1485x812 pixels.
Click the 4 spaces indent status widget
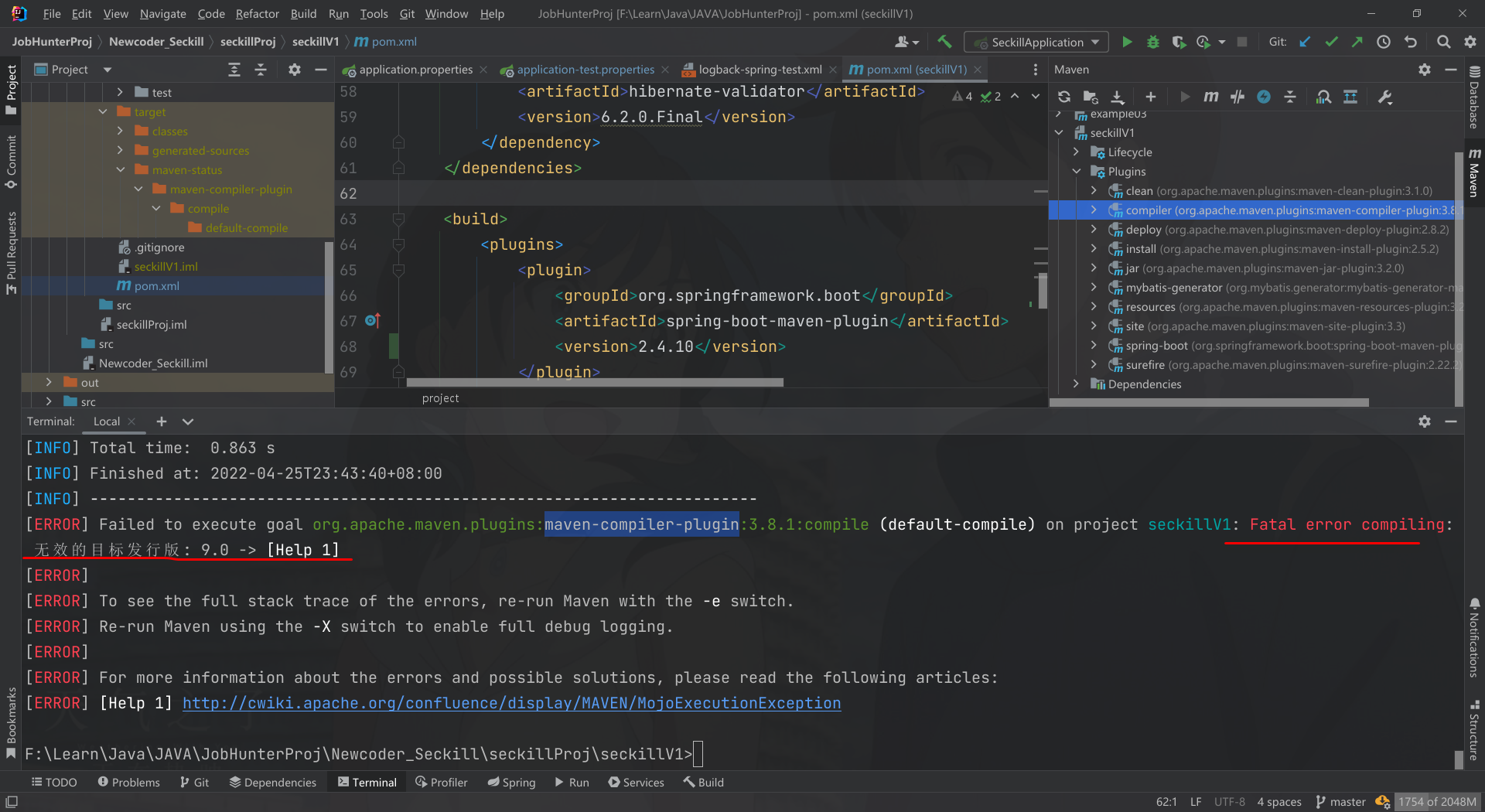pos(1279,802)
